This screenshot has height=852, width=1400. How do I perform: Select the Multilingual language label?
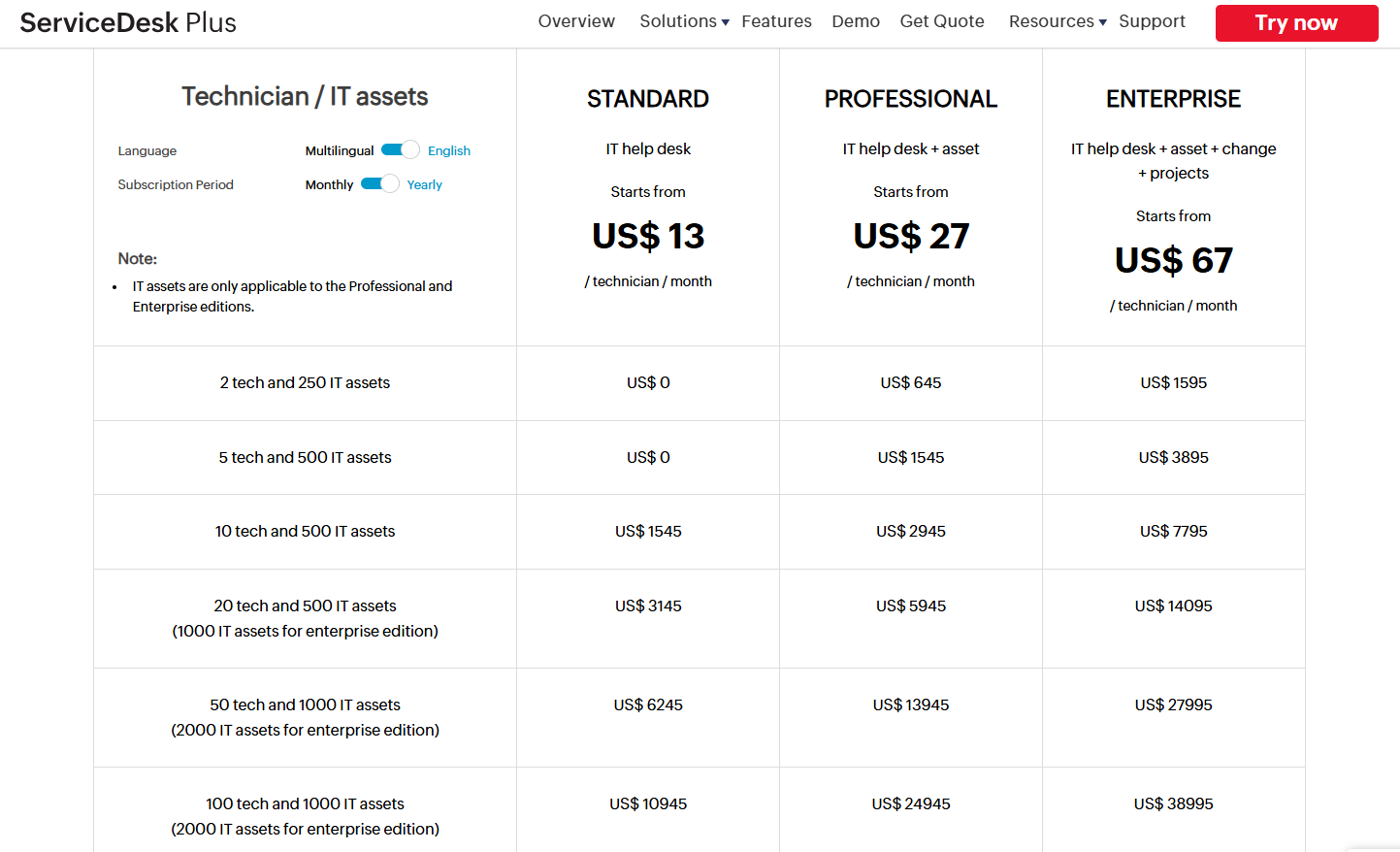pos(340,150)
